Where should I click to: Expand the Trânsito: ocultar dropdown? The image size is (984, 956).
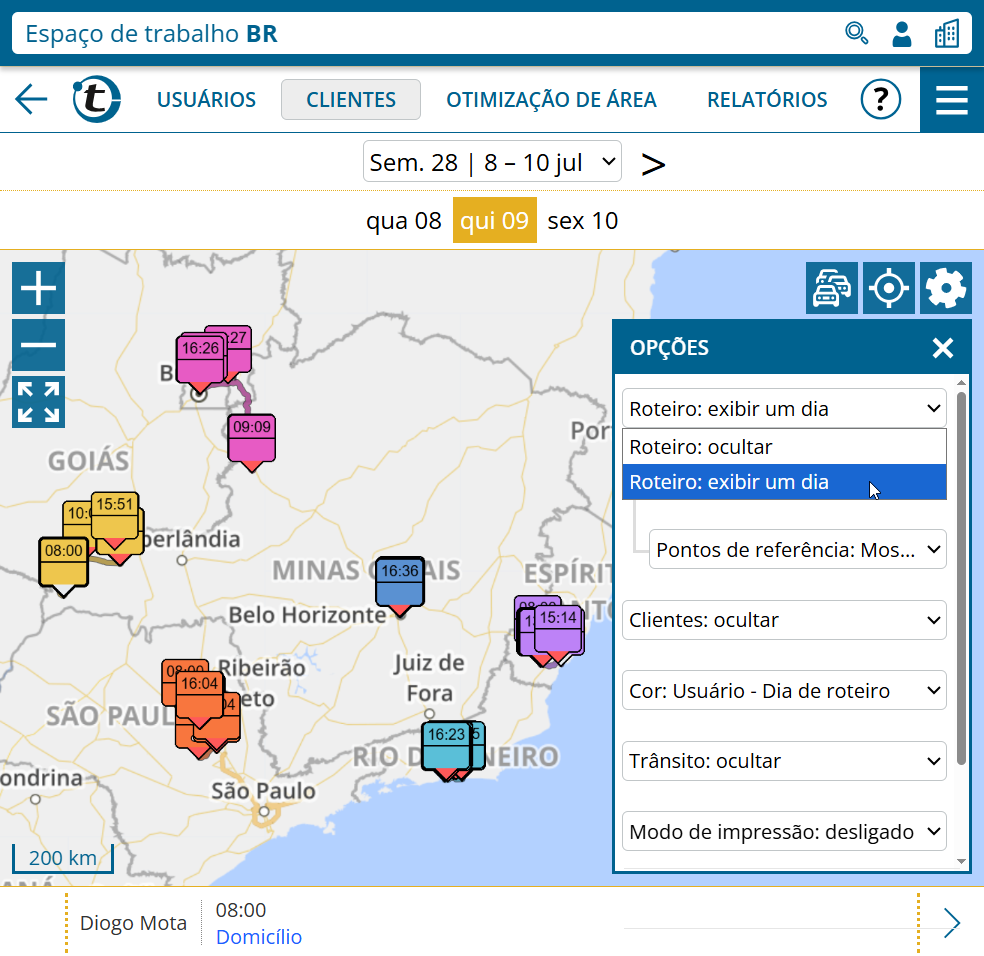pyautogui.click(x=784, y=761)
